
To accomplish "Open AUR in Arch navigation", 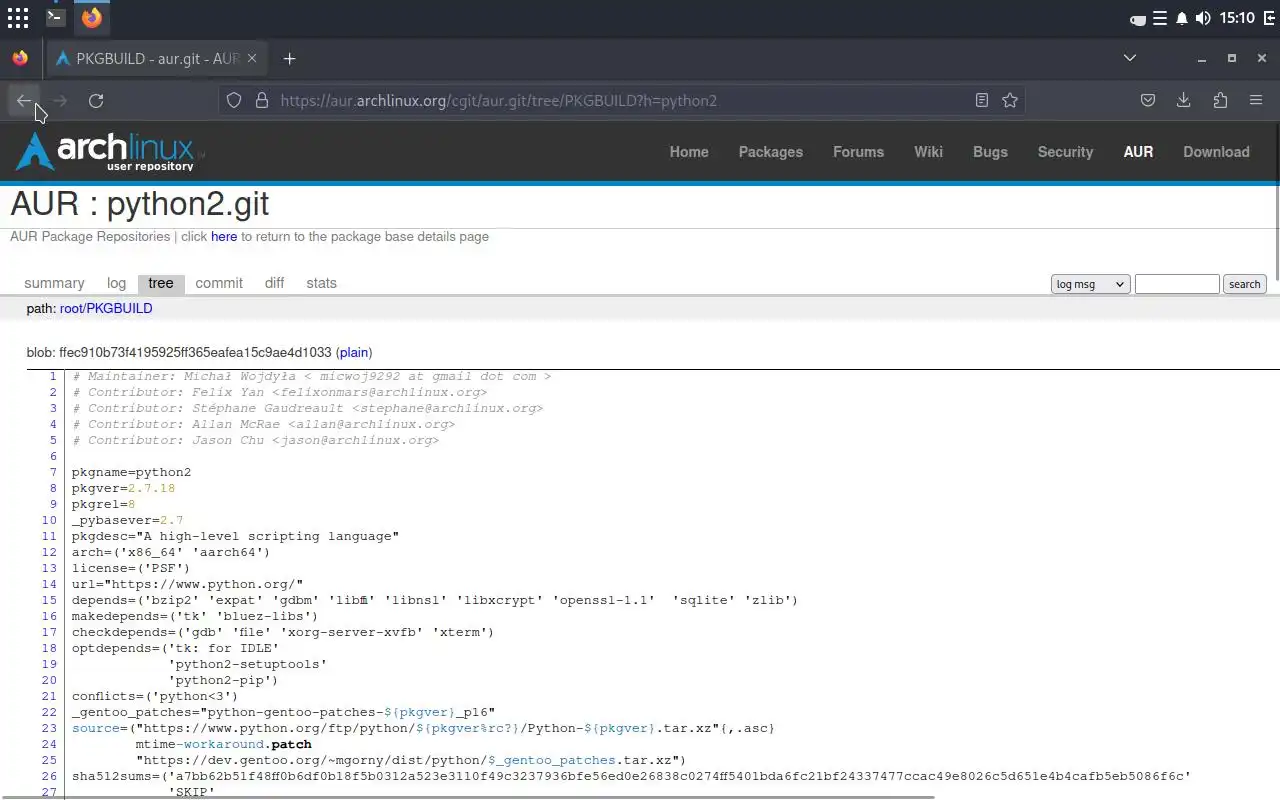I will click(1138, 152).
